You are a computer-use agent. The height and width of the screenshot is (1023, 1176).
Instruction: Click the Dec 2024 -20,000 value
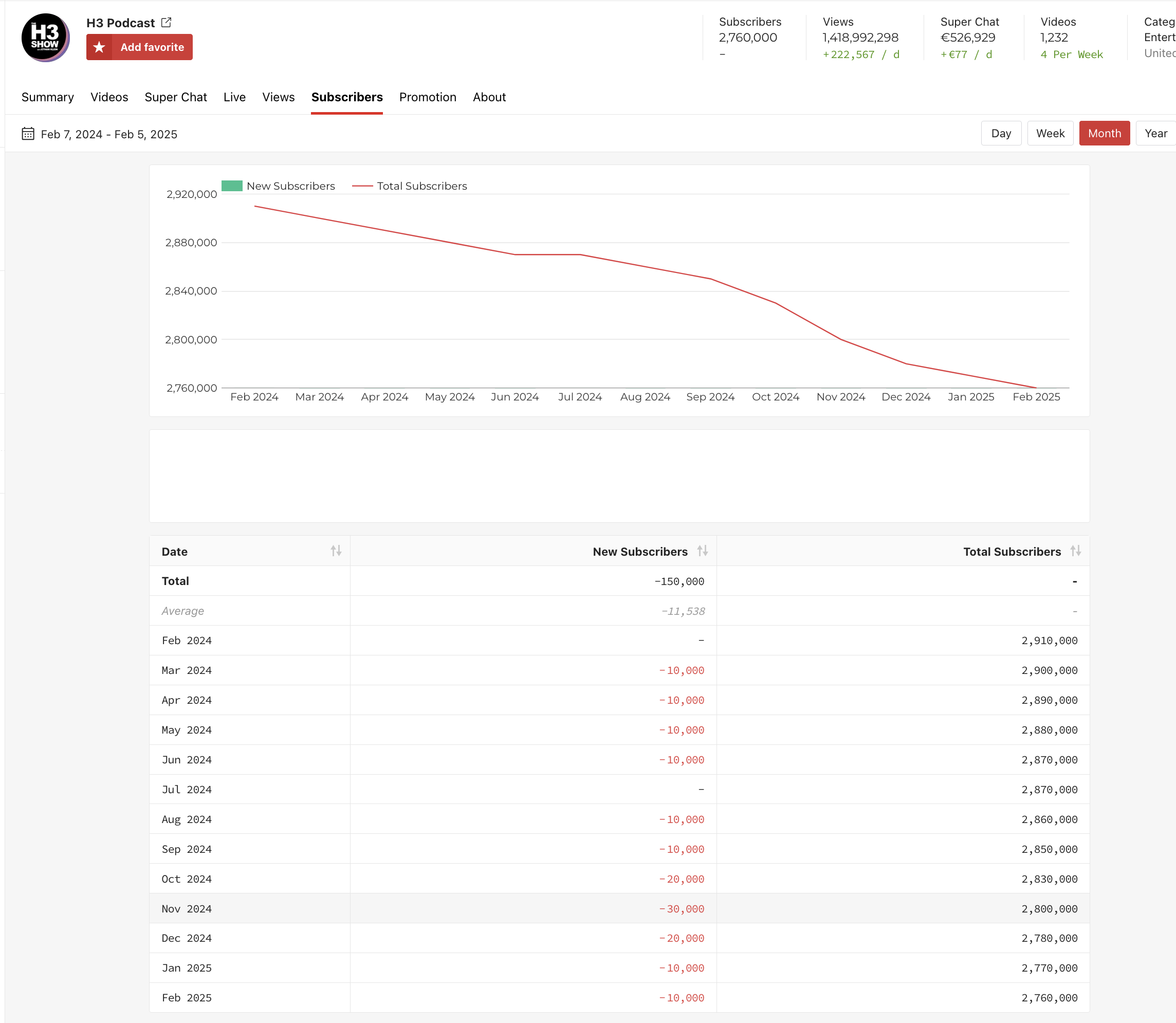(682, 938)
